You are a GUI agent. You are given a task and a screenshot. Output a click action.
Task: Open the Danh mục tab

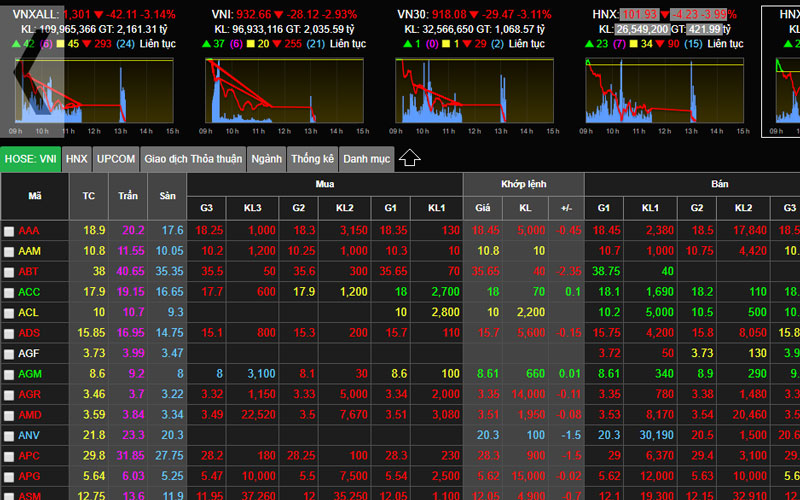coord(366,158)
